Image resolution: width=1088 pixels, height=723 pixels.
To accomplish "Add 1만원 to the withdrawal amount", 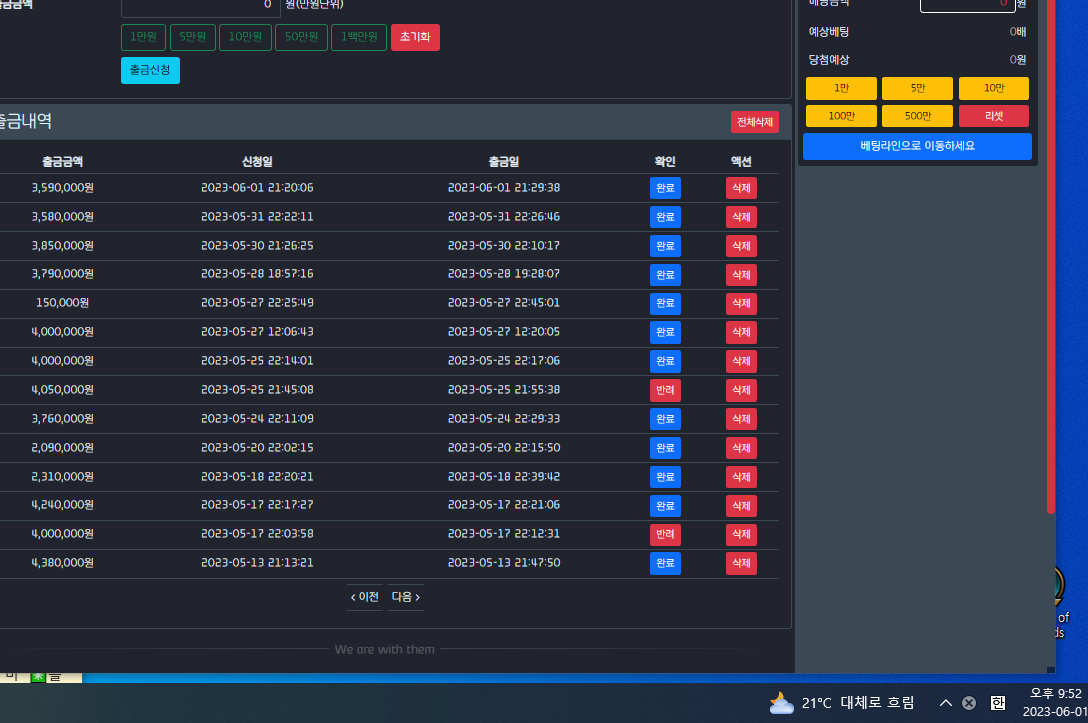I will [x=144, y=37].
